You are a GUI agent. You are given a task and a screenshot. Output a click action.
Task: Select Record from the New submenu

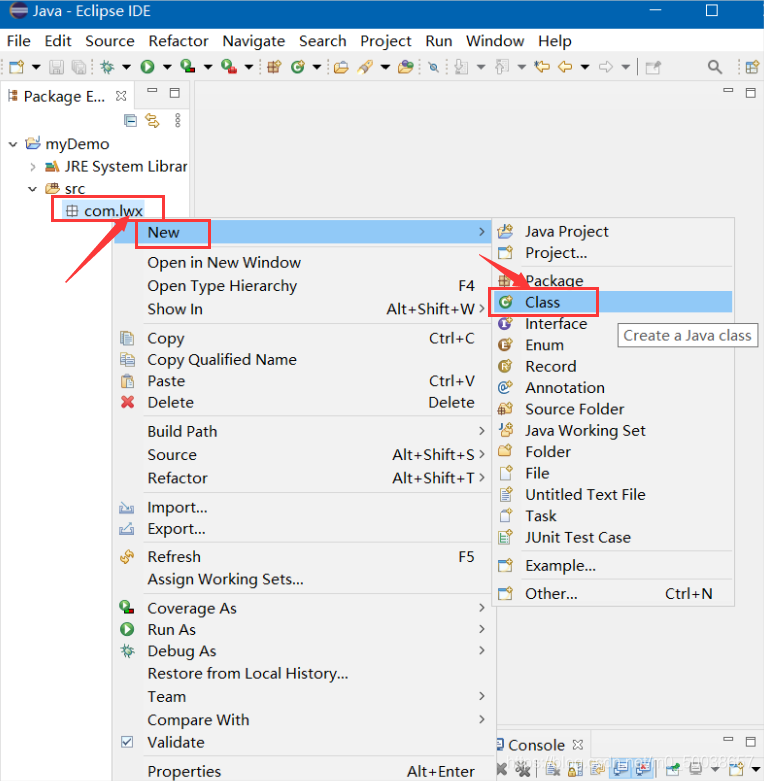(614, 367)
